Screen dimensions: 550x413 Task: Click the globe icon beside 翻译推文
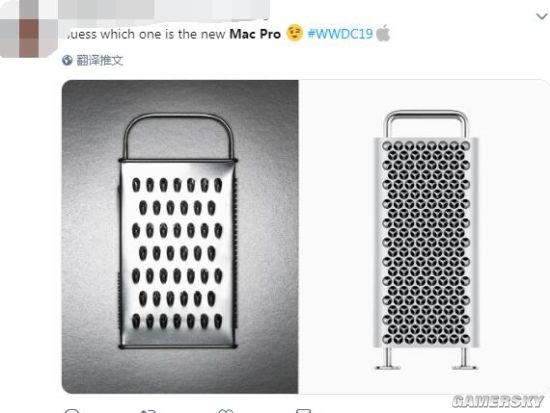(x=67, y=60)
